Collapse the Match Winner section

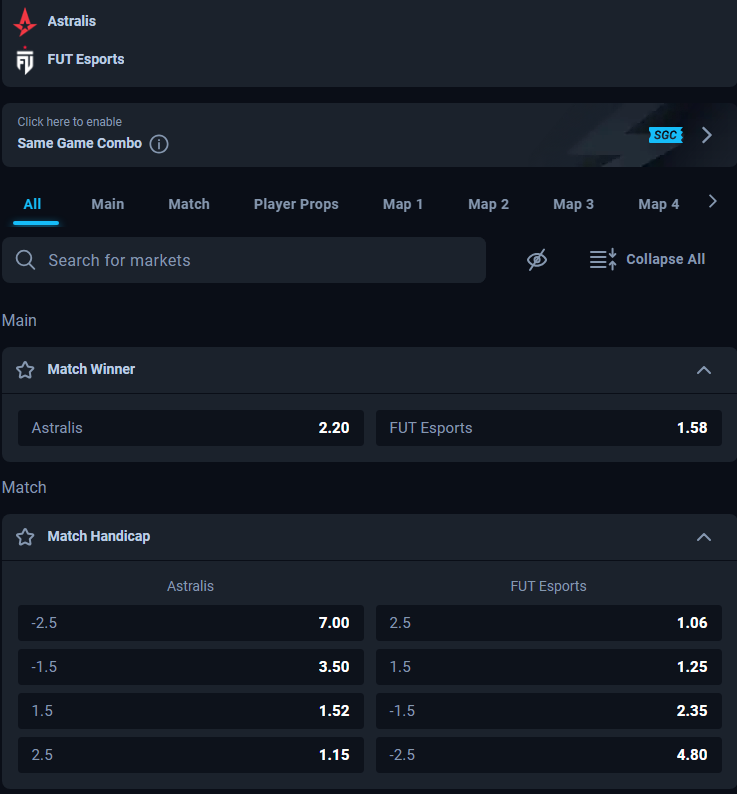pos(704,370)
